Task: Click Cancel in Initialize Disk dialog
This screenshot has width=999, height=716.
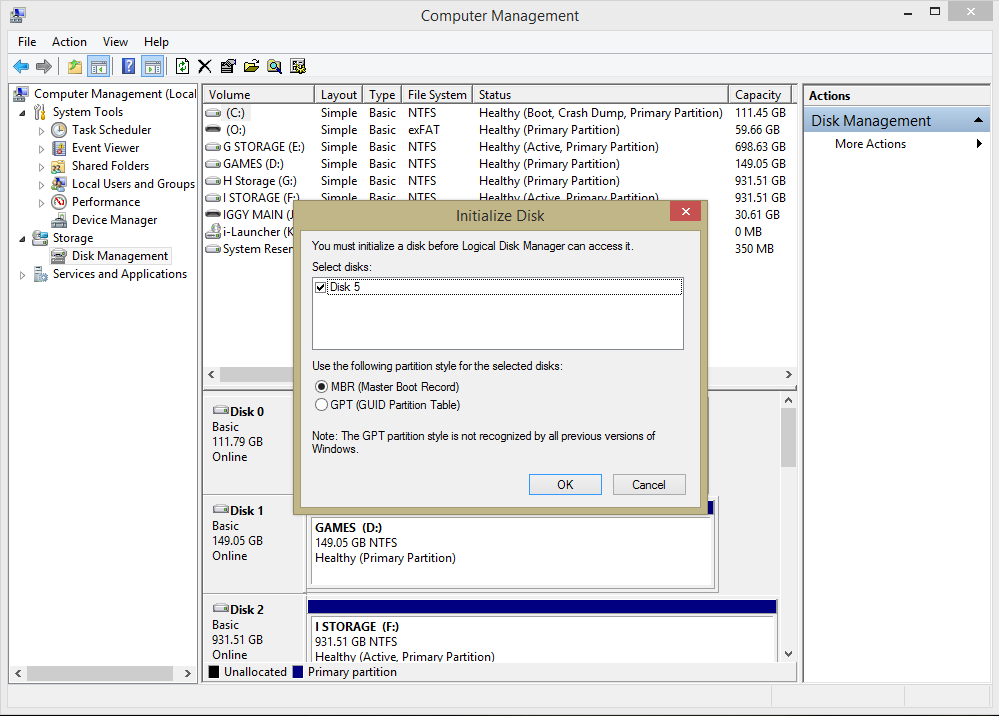Action: click(x=648, y=484)
